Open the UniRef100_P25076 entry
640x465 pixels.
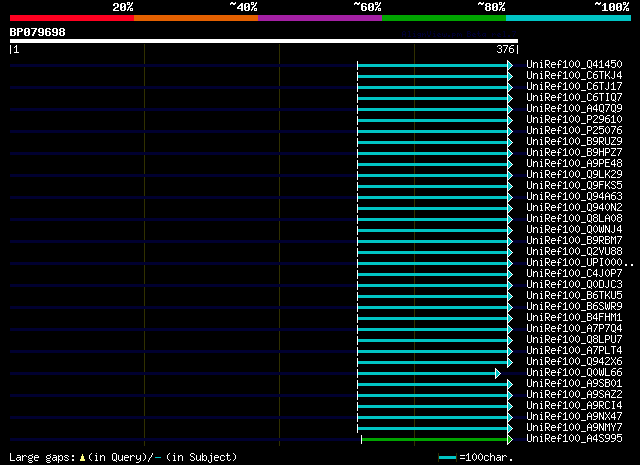(x=574, y=131)
